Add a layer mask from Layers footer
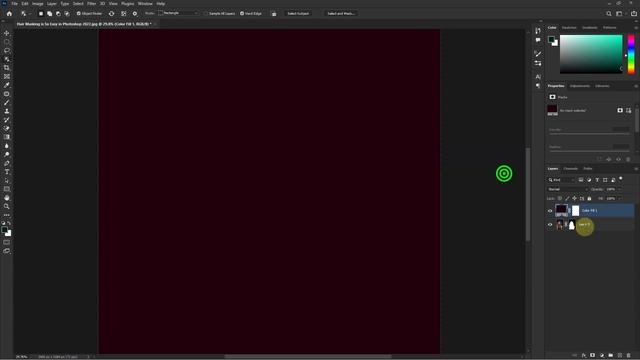 [x=593, y=356]
